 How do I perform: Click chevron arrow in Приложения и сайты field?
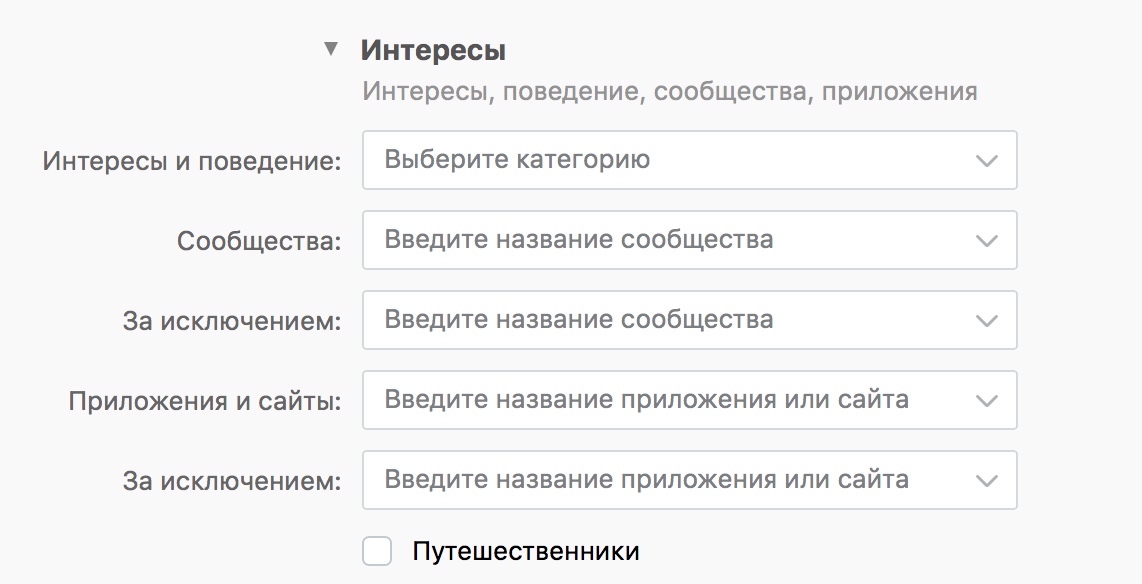click(987, 401)
